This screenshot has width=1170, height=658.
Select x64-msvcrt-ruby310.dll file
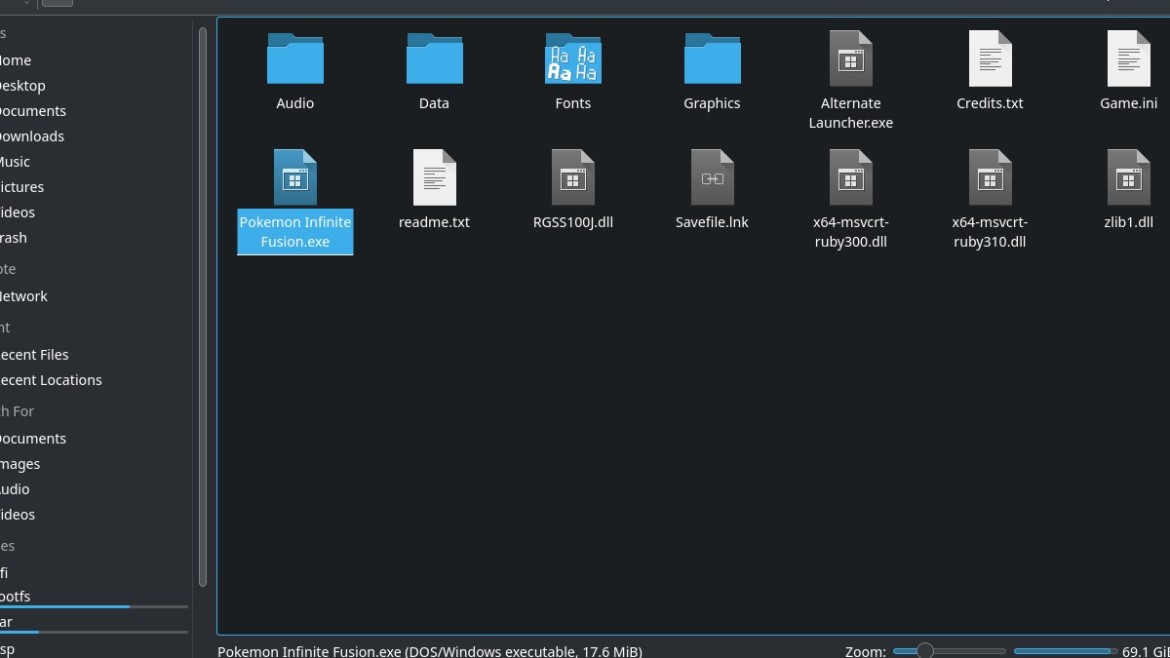pos(990,178)
